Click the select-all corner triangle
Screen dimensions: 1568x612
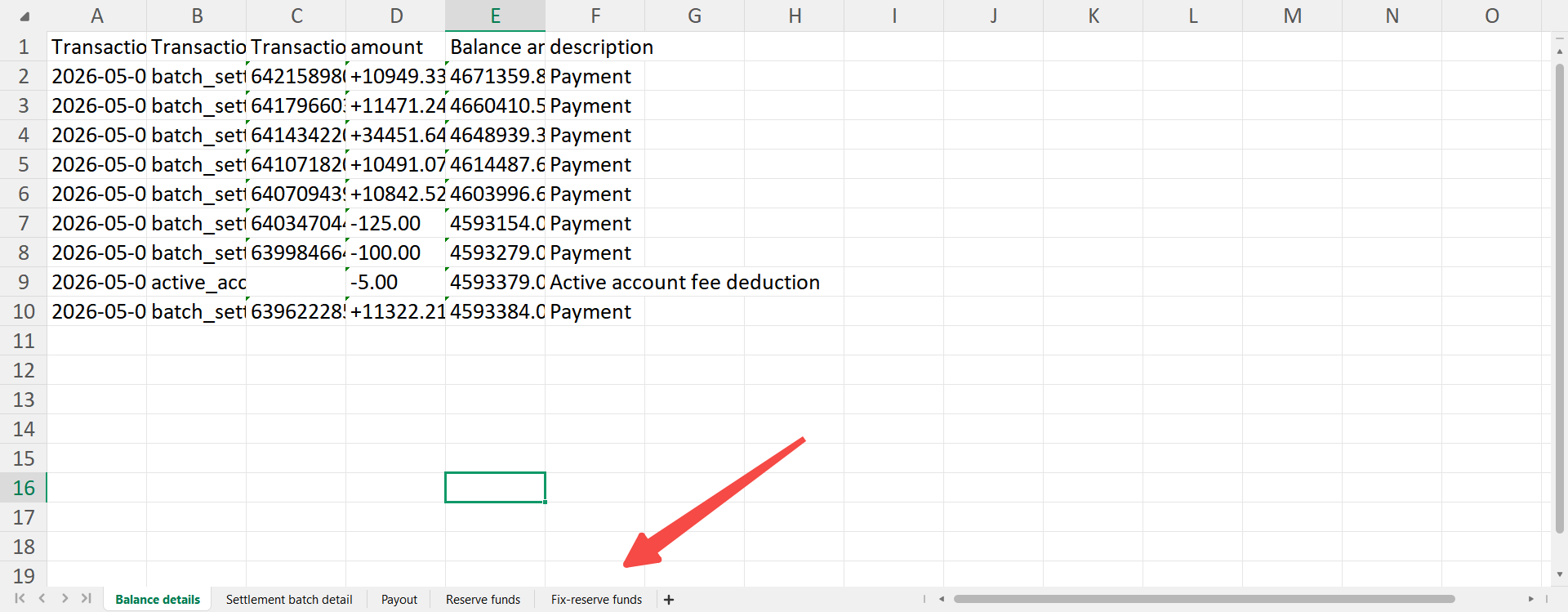click(24, 16)
